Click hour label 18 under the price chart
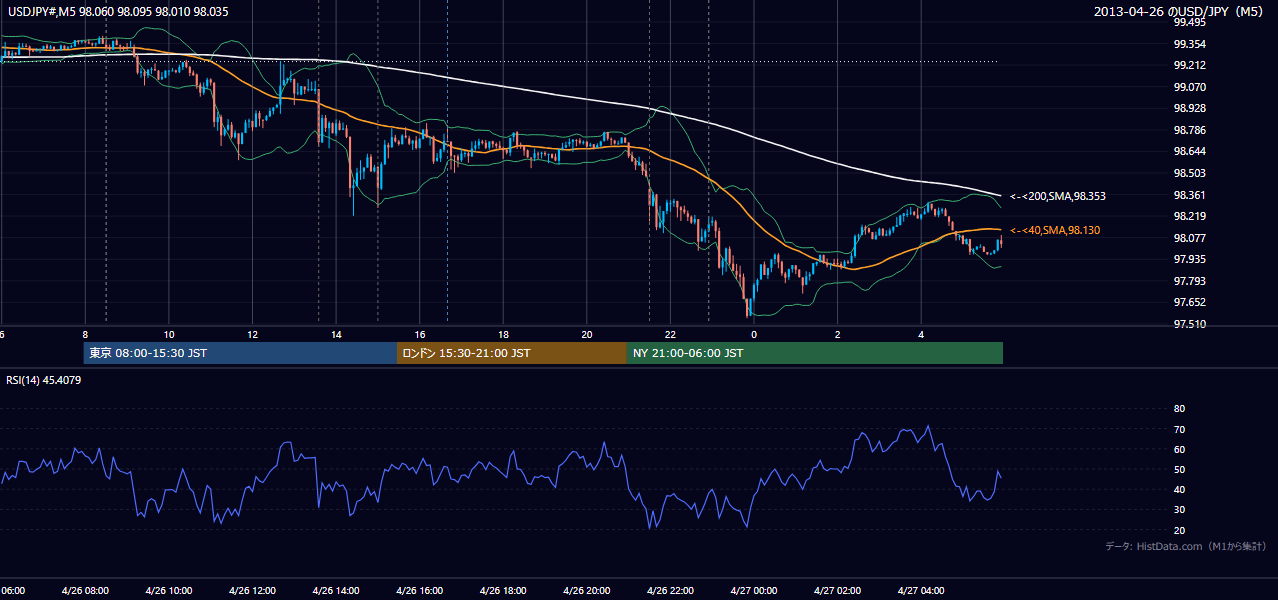The width and height of the screenshot is (1278, 600). (x=503, y=334)
